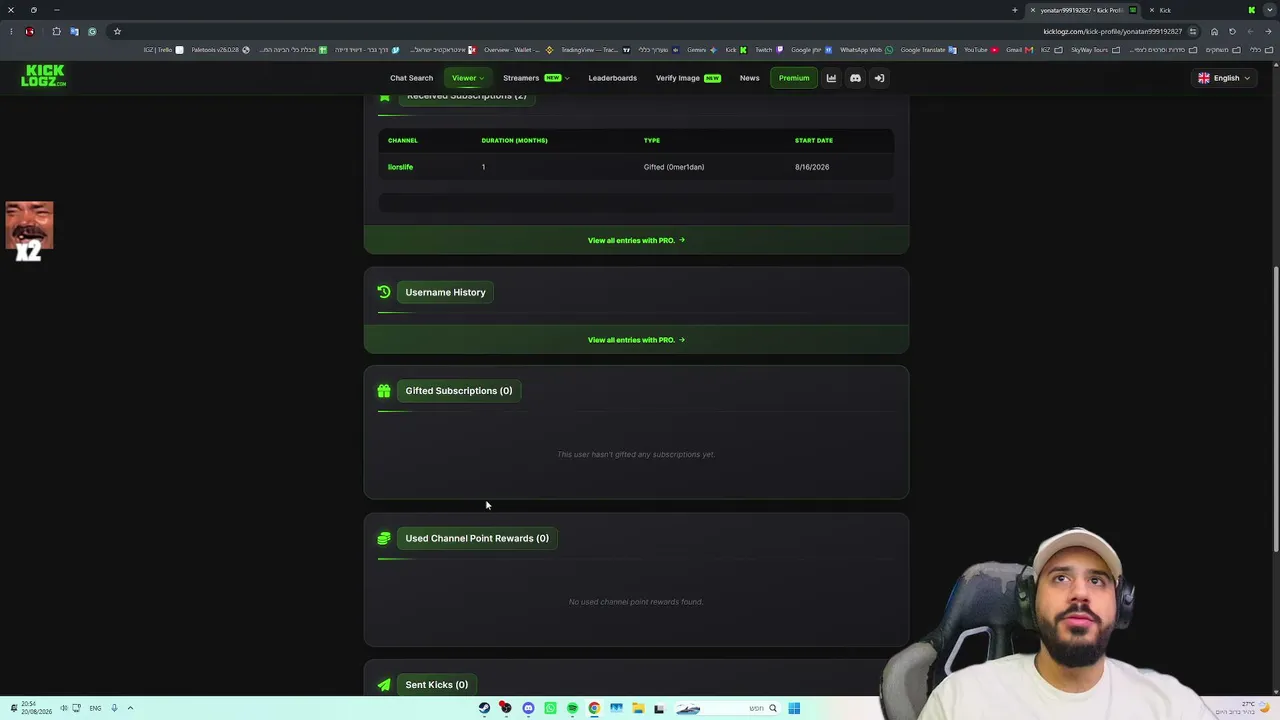
Task: Click the microphone icon in system tray
Action: (114, 708)
